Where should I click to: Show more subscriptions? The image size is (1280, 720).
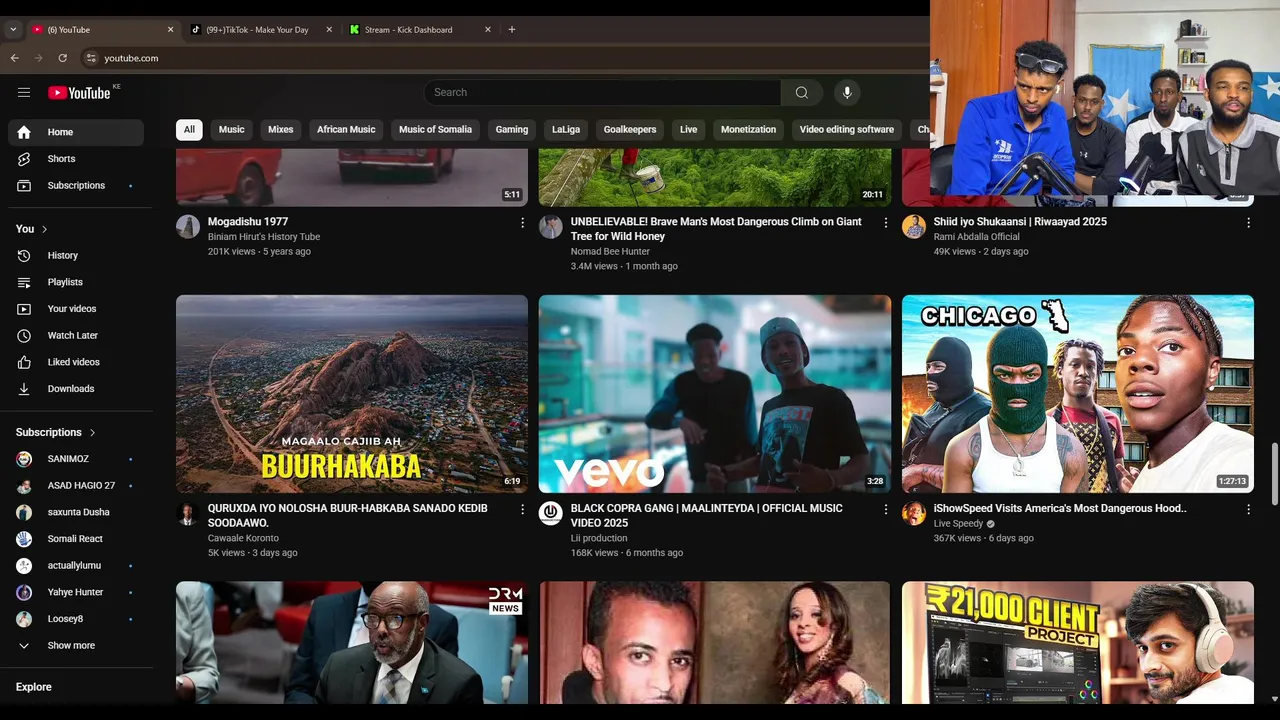point(76,646)
